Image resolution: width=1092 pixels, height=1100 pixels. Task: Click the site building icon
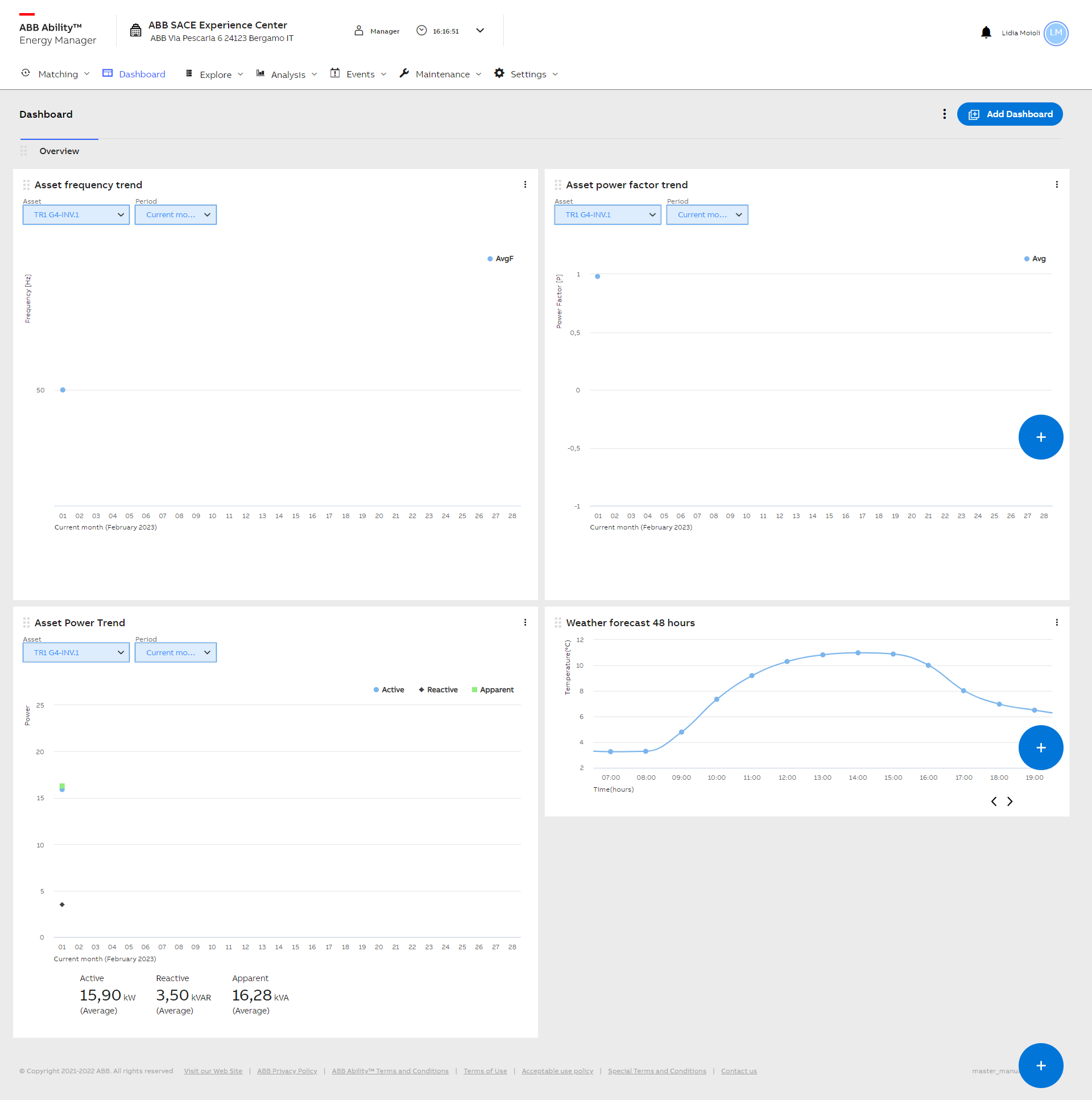click(135, 30)
